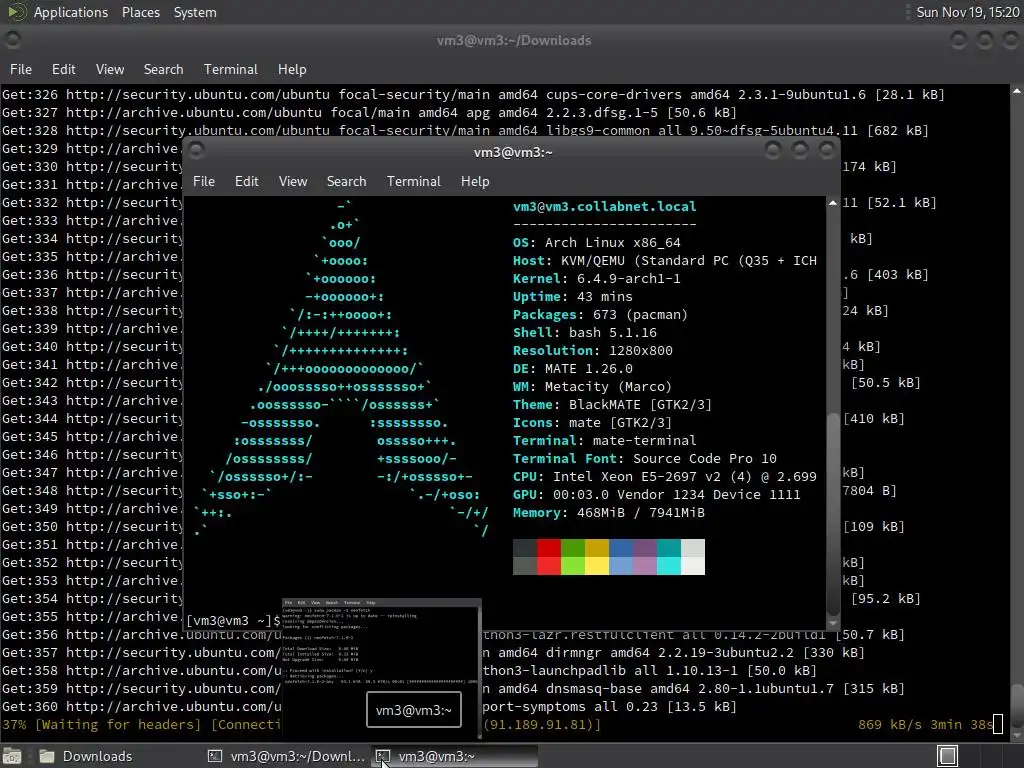The width and height of the screenshot is (1024, 768).
Task: Maximize the vm3@vm3:~/Downloads terminal window
Action: [x=985, y=40]
